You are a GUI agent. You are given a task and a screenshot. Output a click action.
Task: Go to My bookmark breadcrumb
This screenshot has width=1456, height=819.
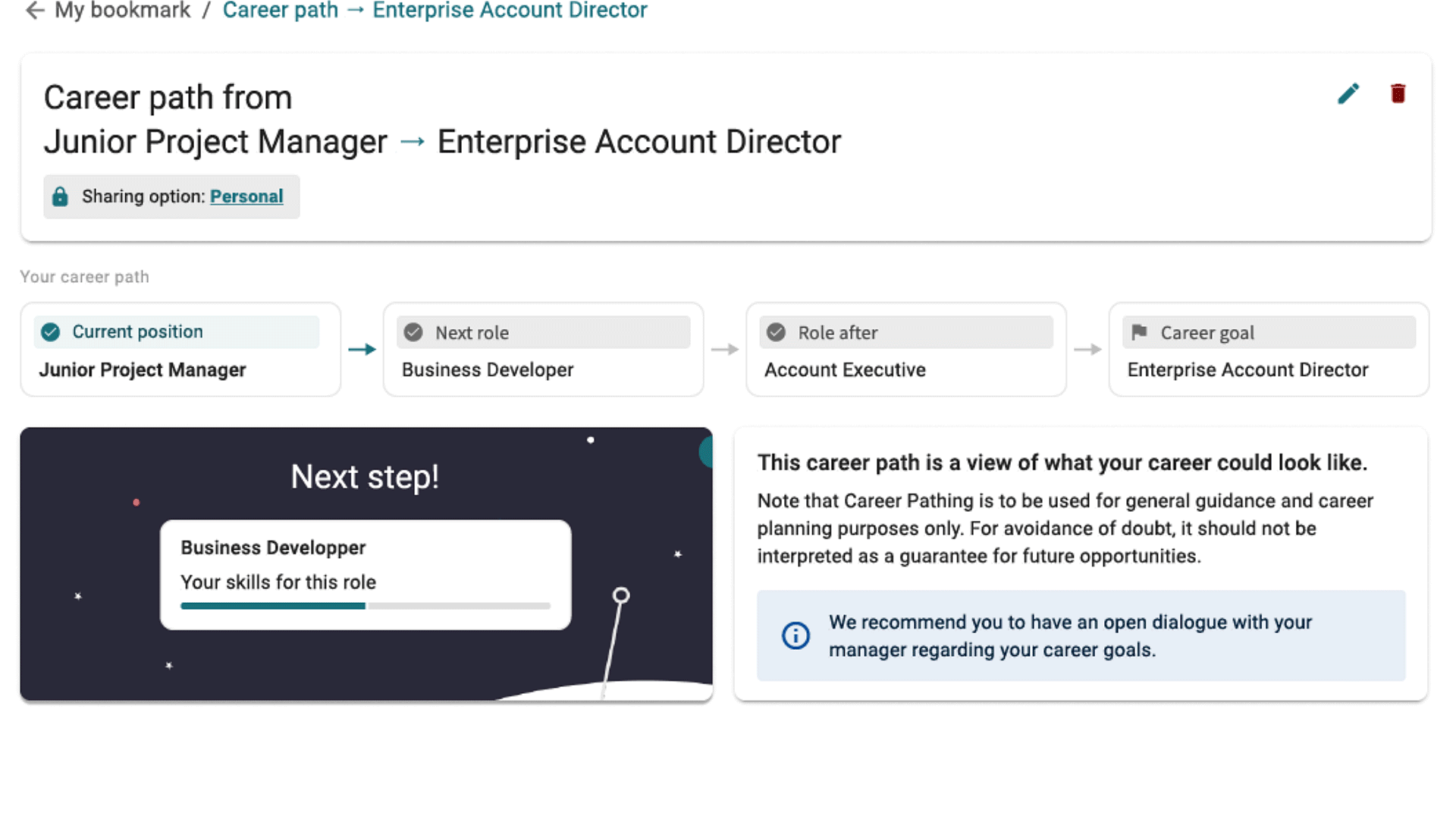(x=122, y=11)
